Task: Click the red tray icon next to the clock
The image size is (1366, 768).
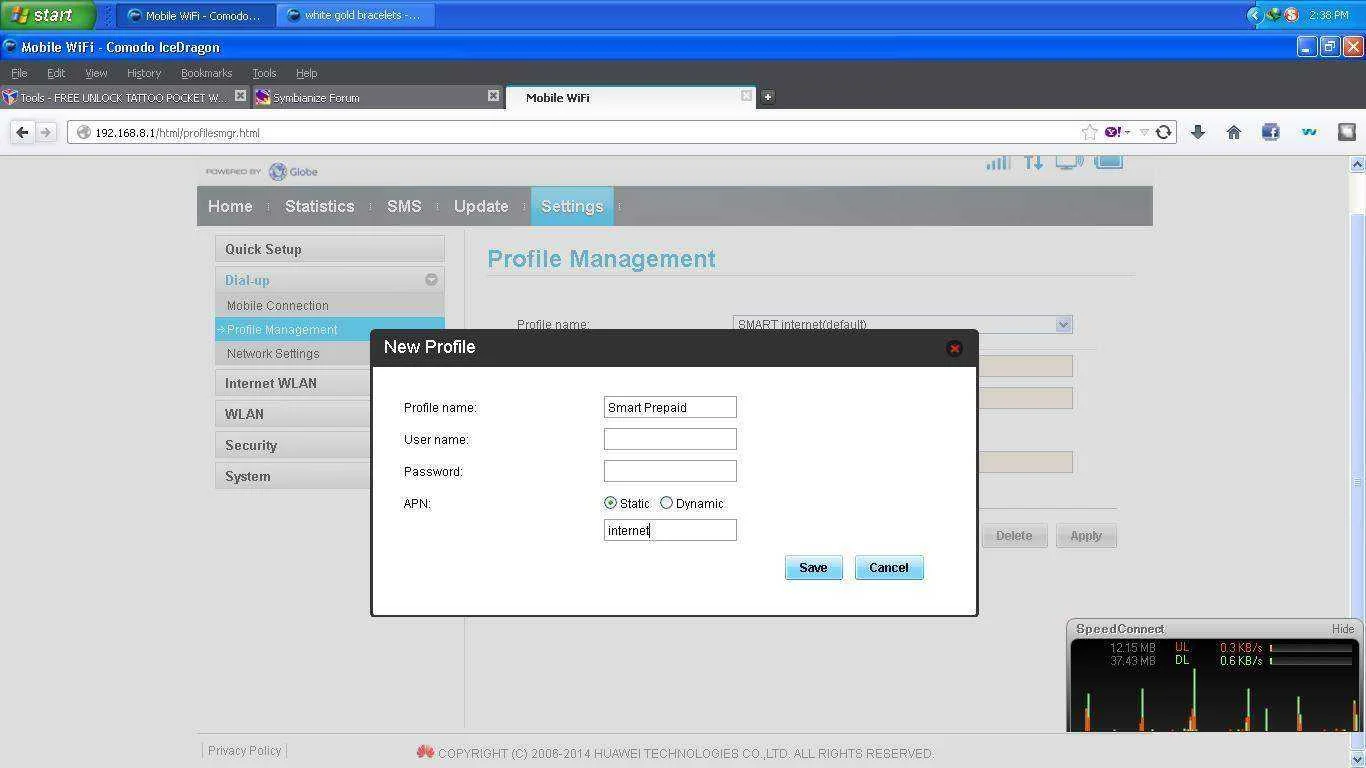Action: (1291, 15)
